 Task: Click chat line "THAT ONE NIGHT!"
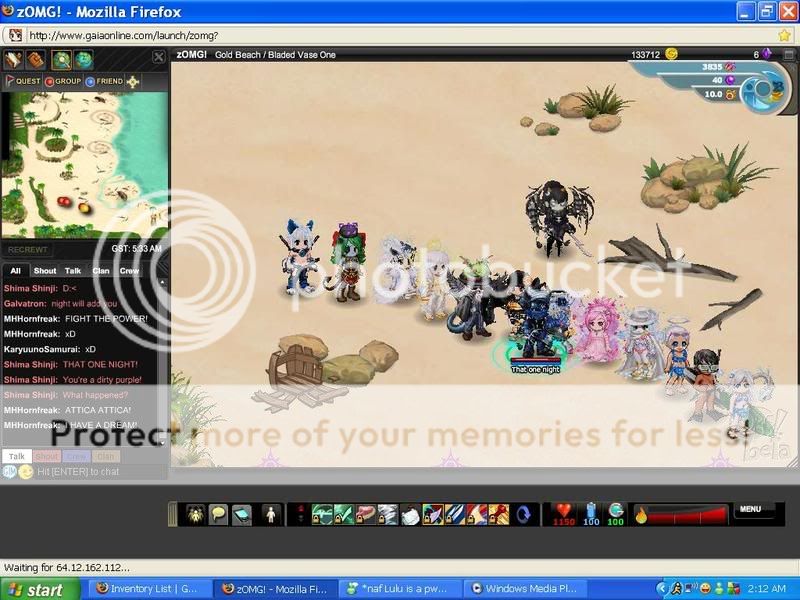click(x=101, y=365)
